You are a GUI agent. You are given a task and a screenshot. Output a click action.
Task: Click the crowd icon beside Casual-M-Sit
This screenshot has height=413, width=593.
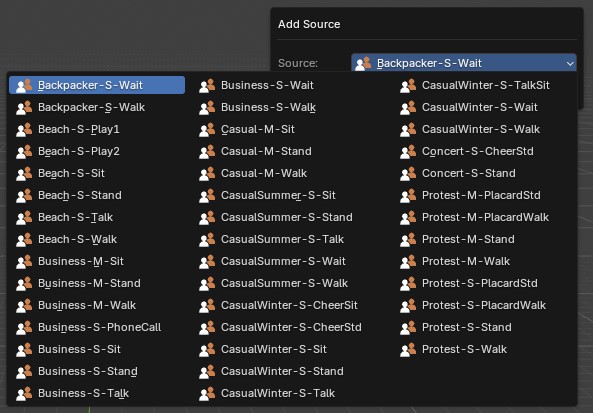point(207,129)
